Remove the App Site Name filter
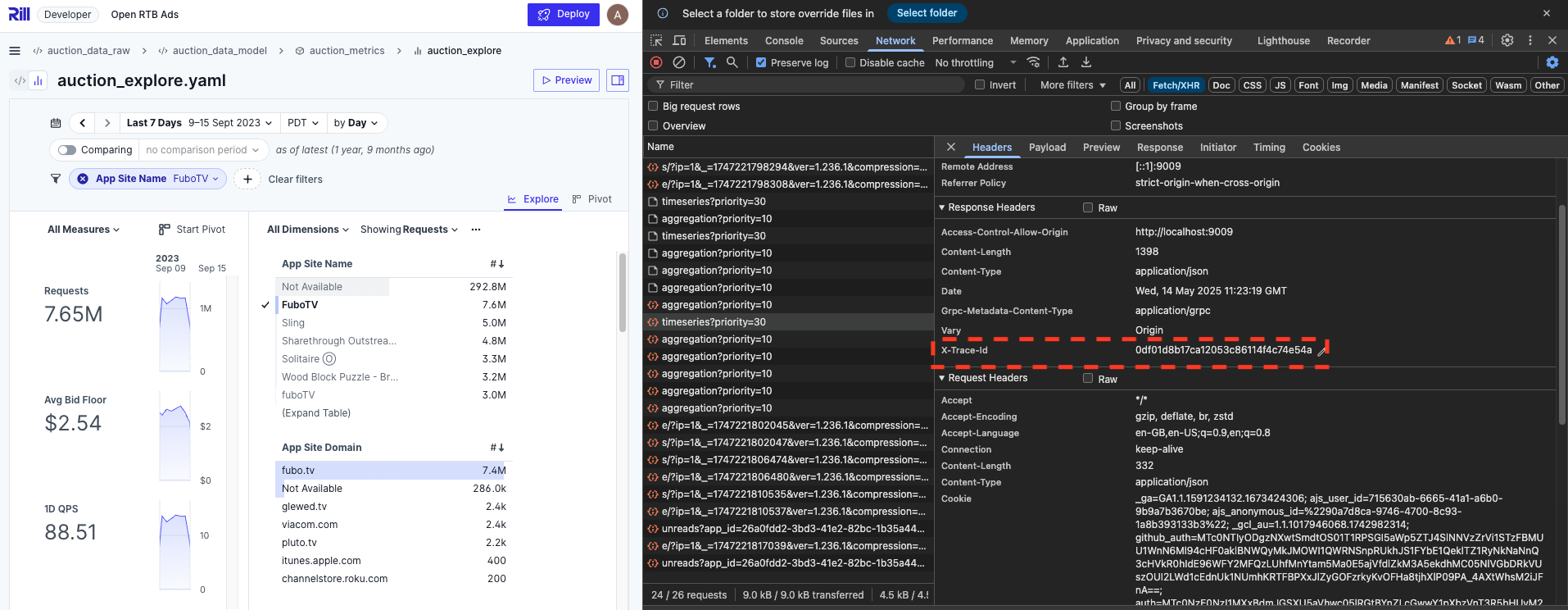Screen dimensions: 1568x610 pos(83,179)
